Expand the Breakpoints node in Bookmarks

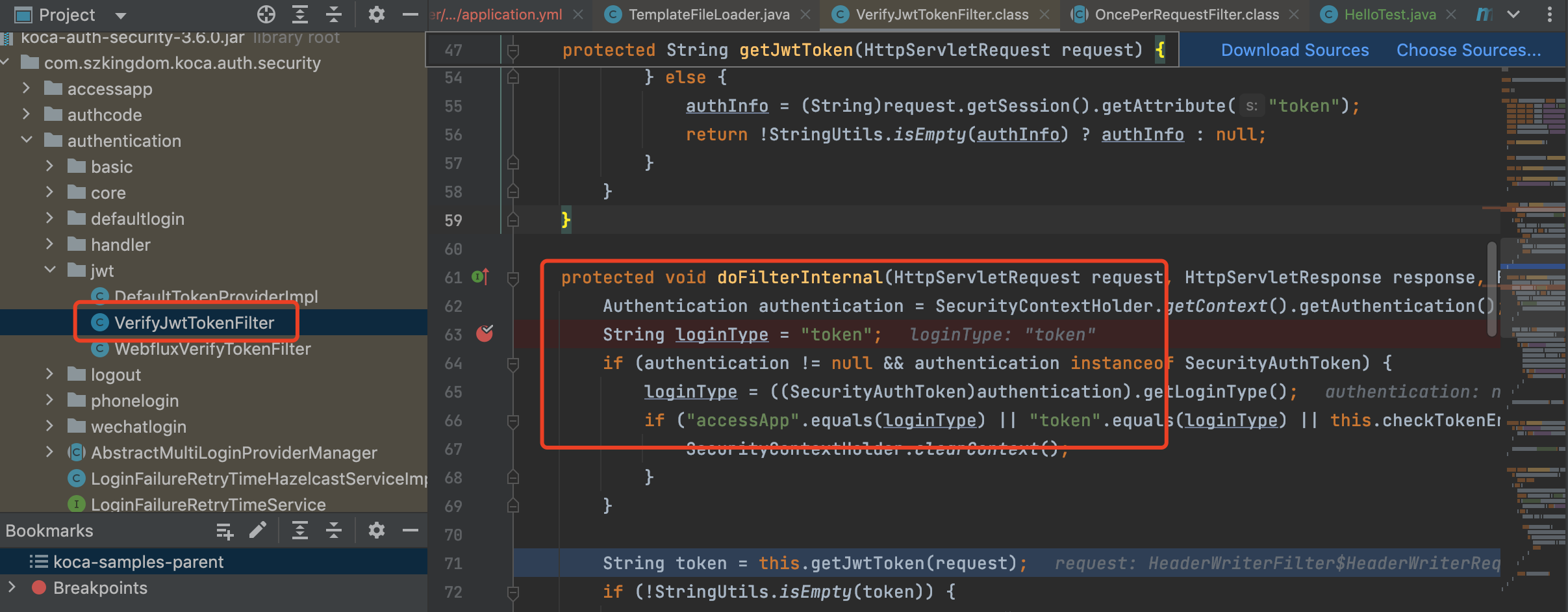pos(12,587)
